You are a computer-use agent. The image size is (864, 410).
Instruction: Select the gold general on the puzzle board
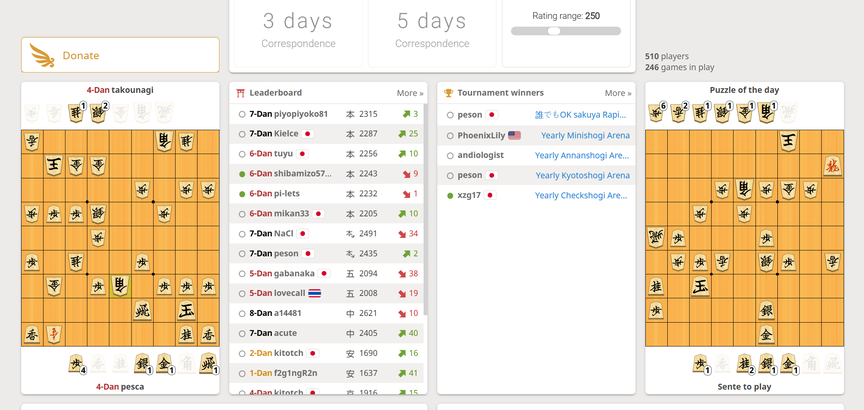[x=766, y=334]
